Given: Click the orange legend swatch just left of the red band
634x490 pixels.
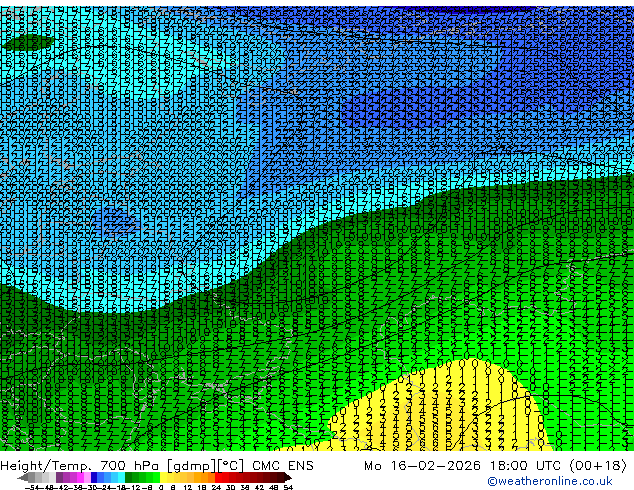Looking at the screenshot, I should [211, 477].
